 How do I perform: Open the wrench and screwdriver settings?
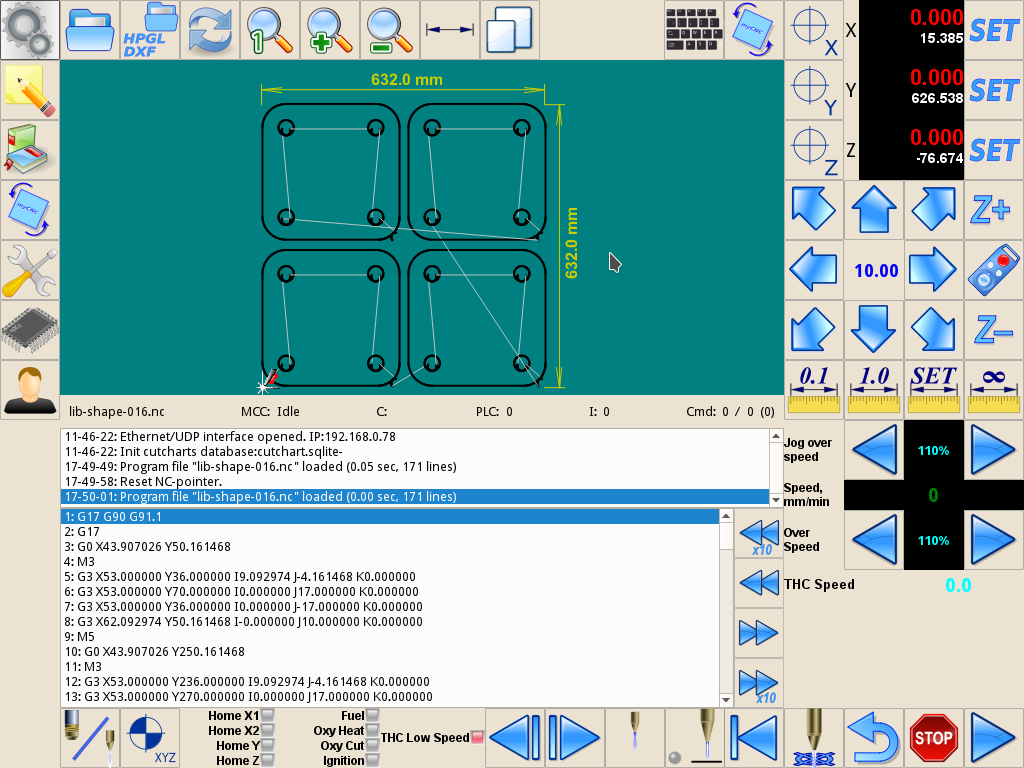tap(30, 270)
